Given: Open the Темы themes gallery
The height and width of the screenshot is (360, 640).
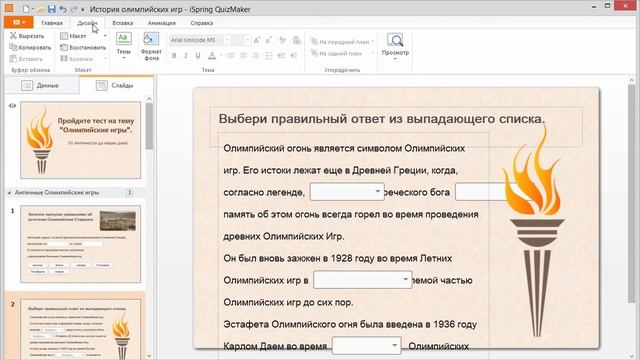Looking at the screenshot, I should pos(124,46).
